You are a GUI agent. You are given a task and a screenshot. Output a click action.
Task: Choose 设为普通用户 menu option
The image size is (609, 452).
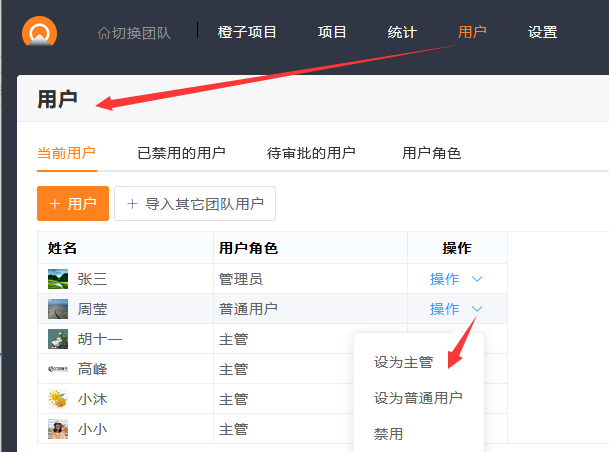(x=418, y=398)
